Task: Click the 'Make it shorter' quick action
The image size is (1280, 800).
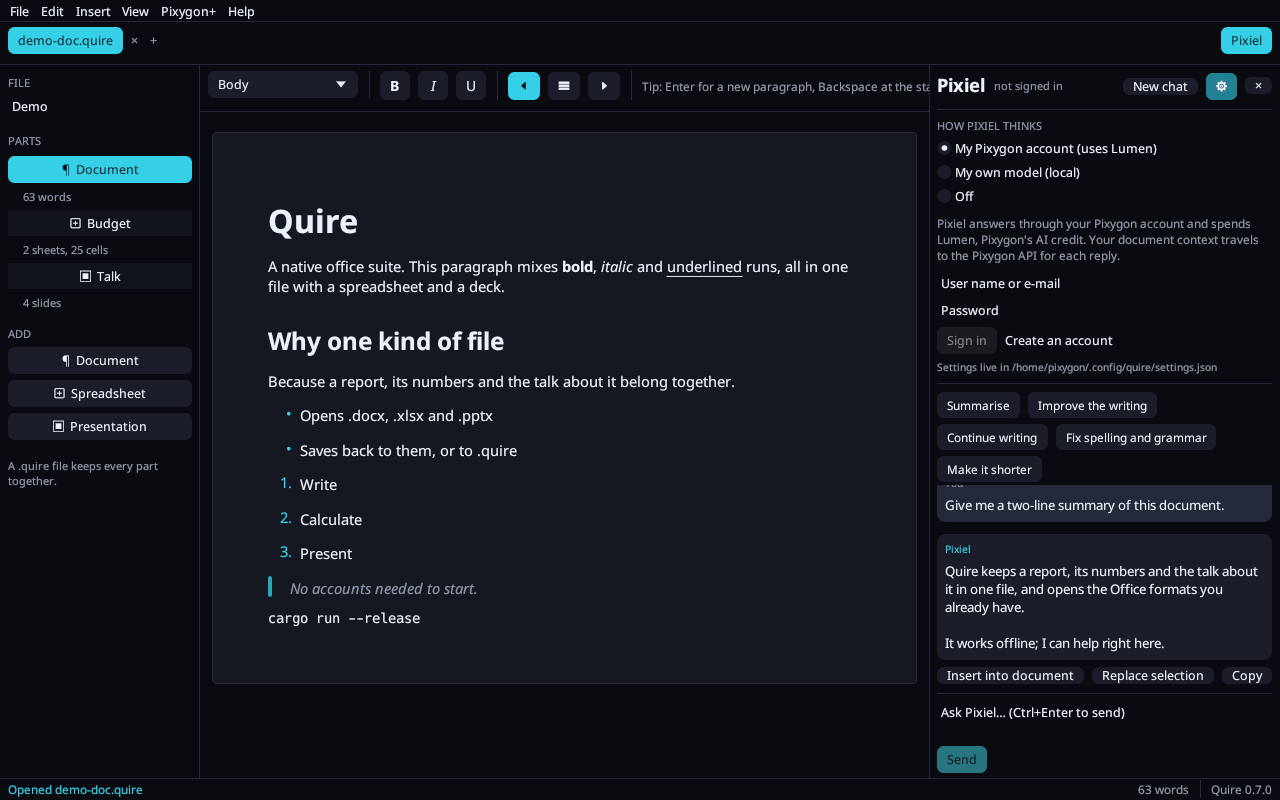Action: 989,469
